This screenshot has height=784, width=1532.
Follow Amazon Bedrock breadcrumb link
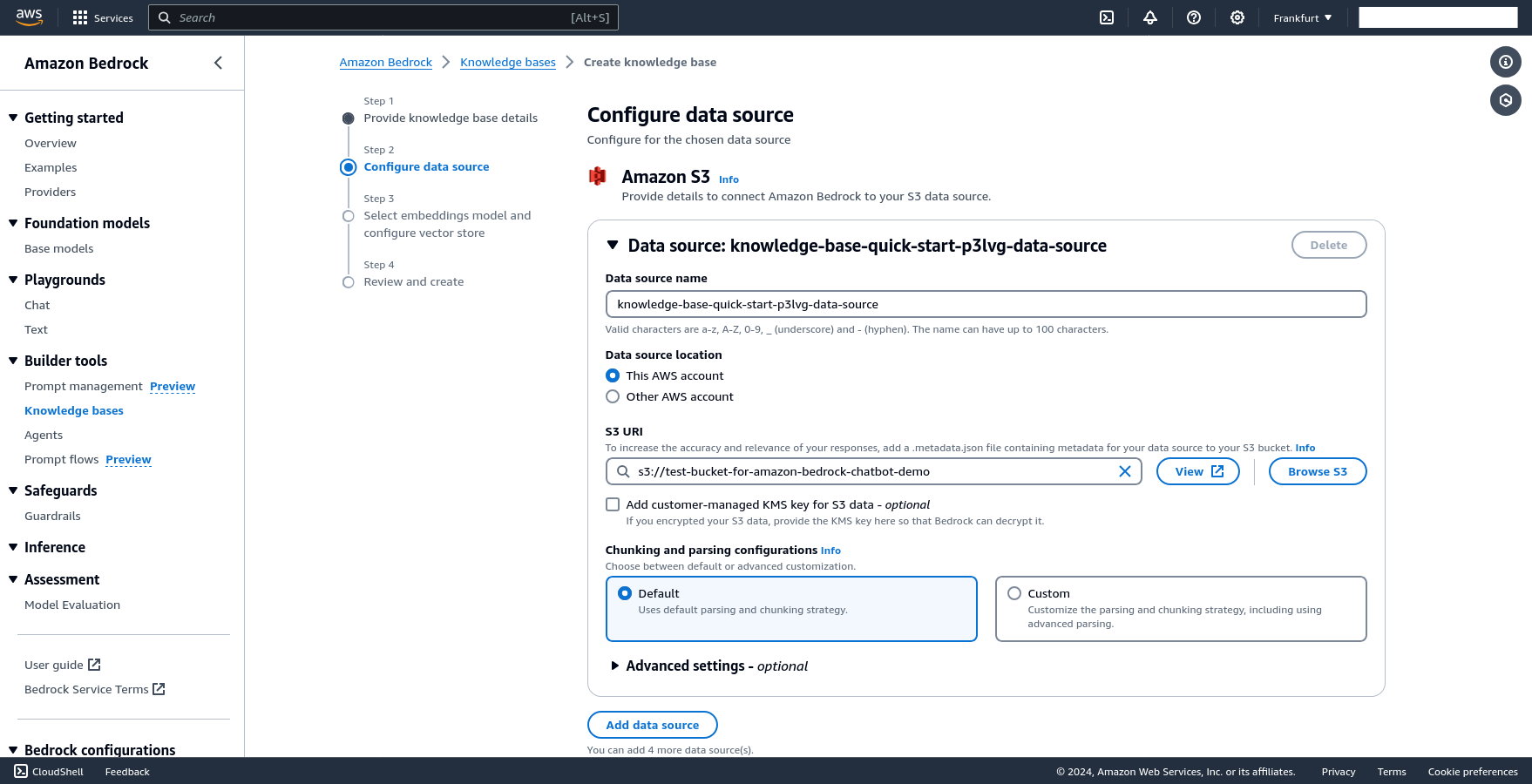(385, 62)
